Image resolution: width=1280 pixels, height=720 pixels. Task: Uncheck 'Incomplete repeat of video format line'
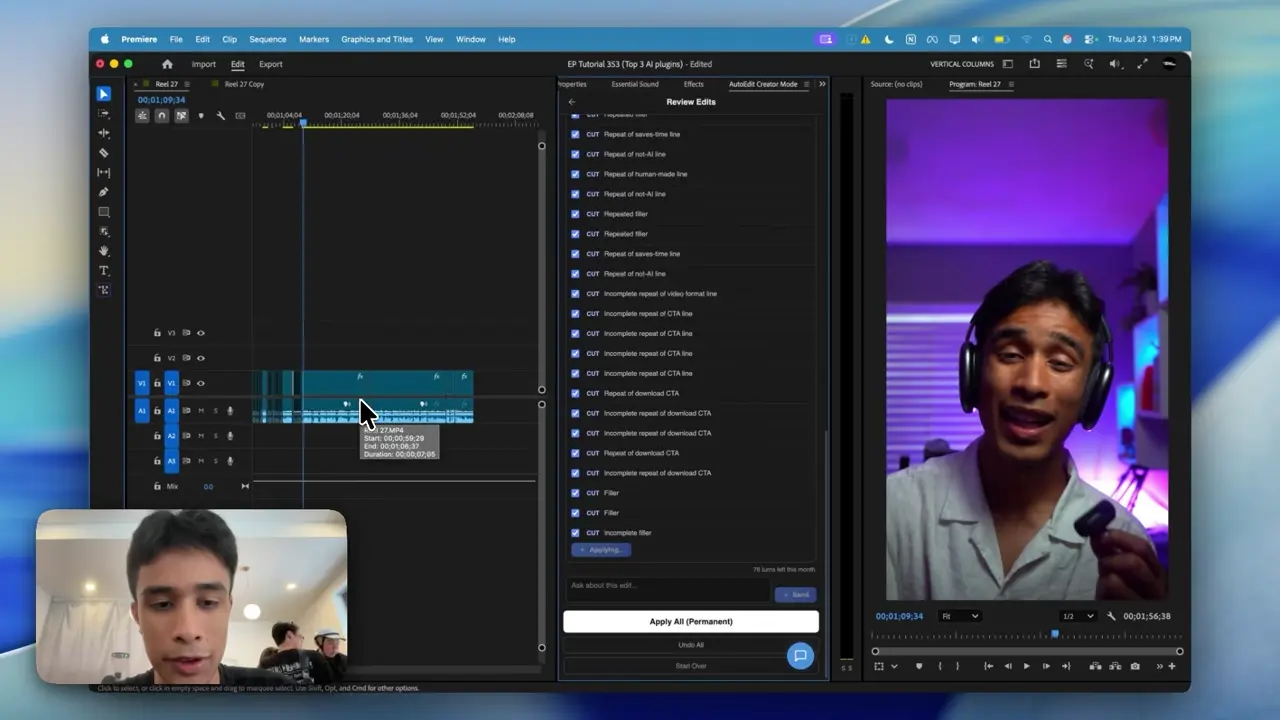(575, 294)
